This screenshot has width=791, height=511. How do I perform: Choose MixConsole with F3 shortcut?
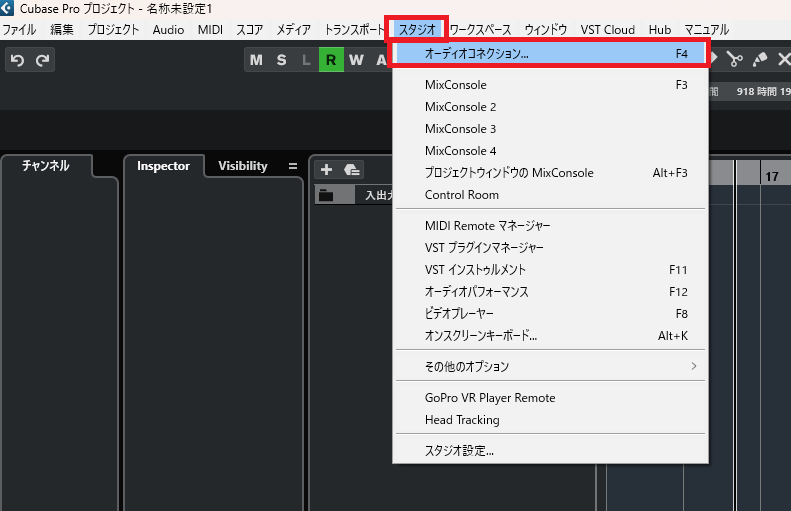(x=550, y=85)
